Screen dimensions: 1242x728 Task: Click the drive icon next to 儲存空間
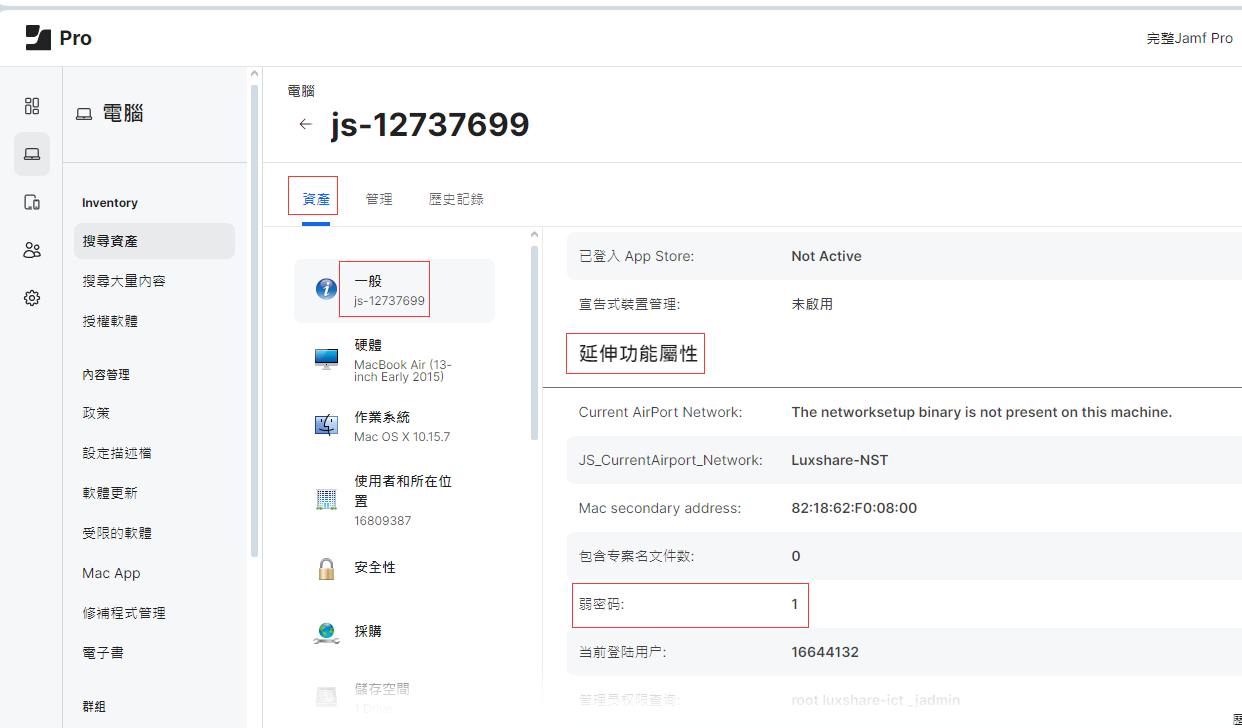[326, 696]
